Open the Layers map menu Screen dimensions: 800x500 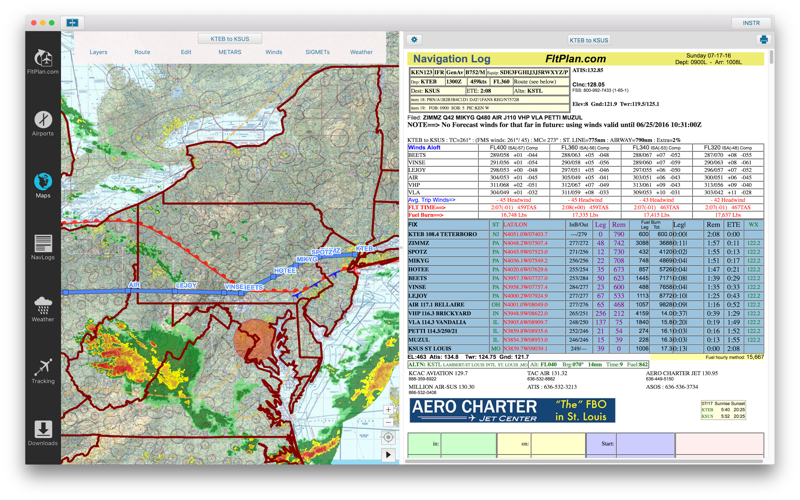pos(98,52)
